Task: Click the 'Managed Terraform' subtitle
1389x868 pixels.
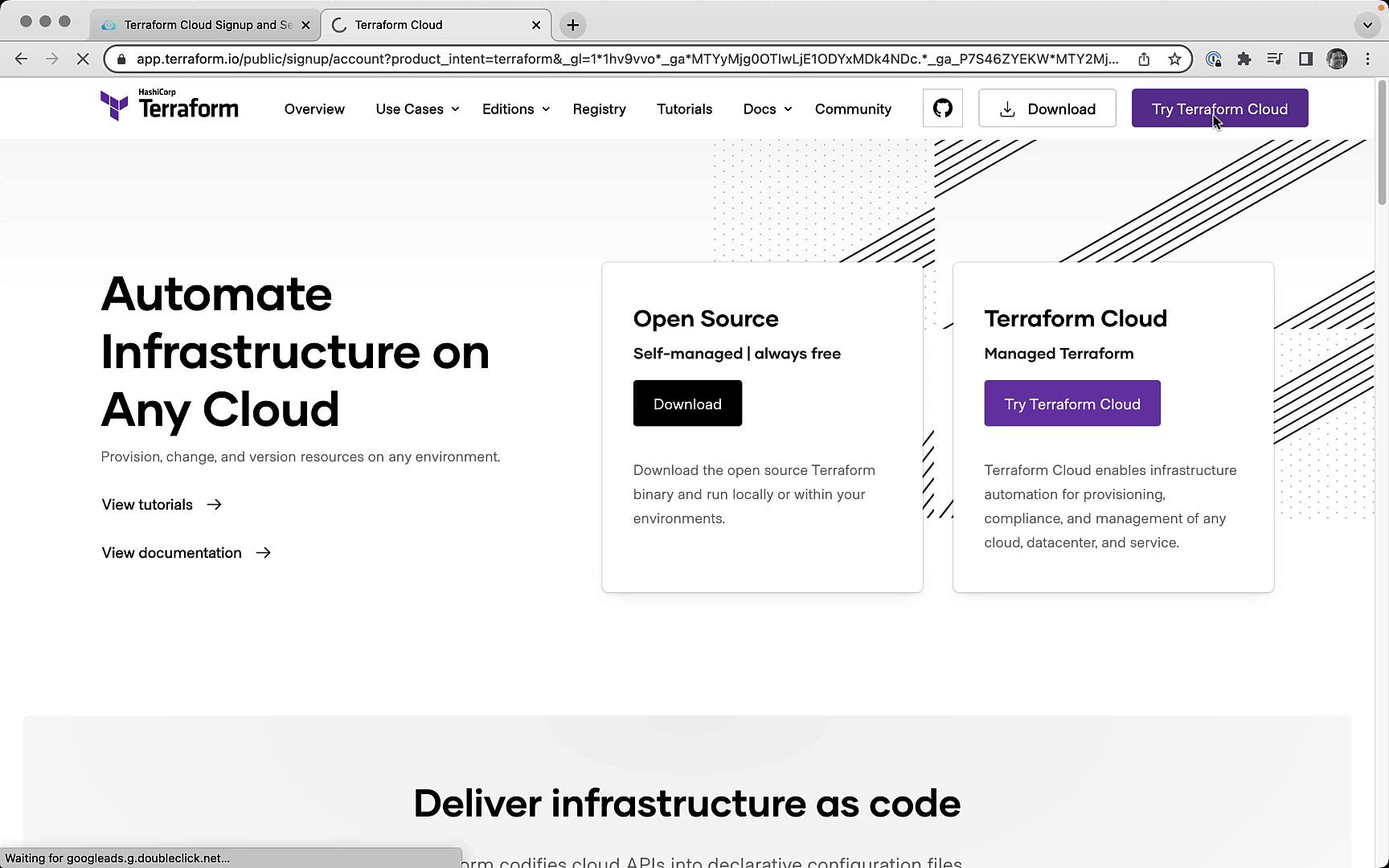Action: [x=1059, y=354]
